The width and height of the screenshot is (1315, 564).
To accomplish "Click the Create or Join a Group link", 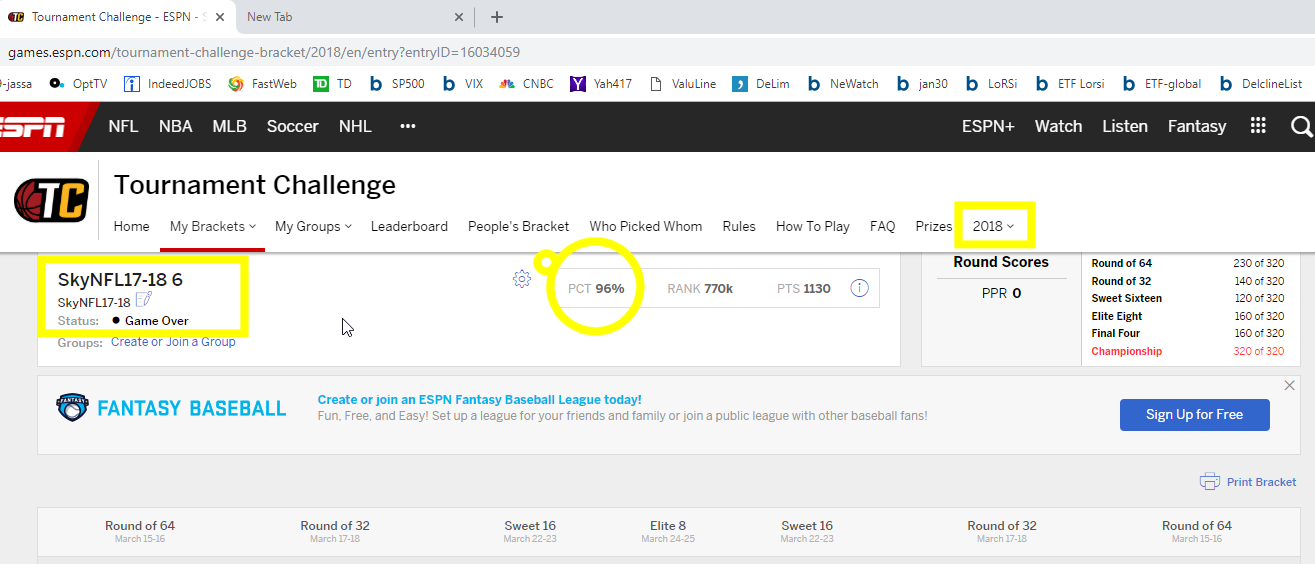I will point(173,342).
